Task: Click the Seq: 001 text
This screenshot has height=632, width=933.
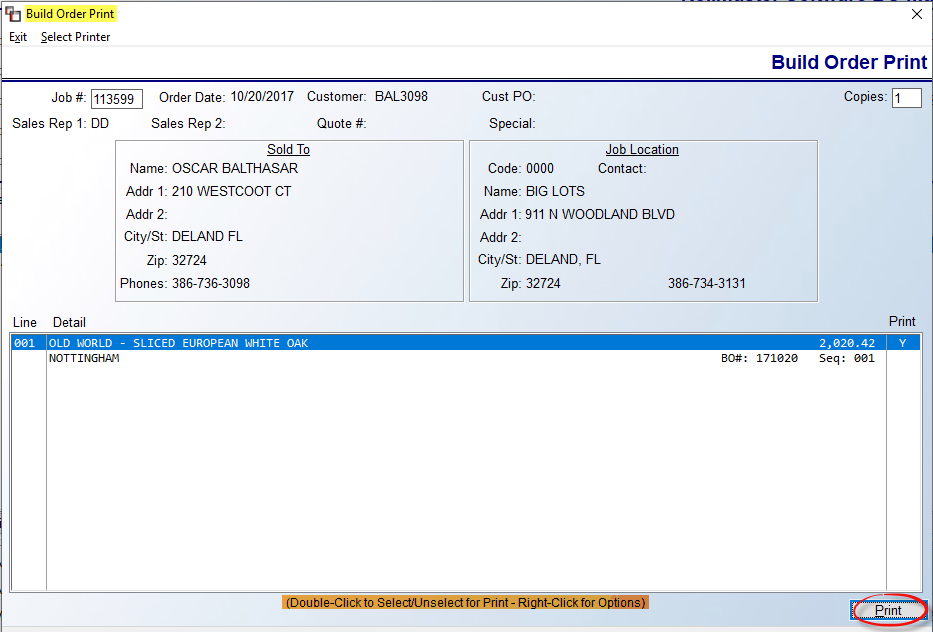Action: click(x=847, y=358)
